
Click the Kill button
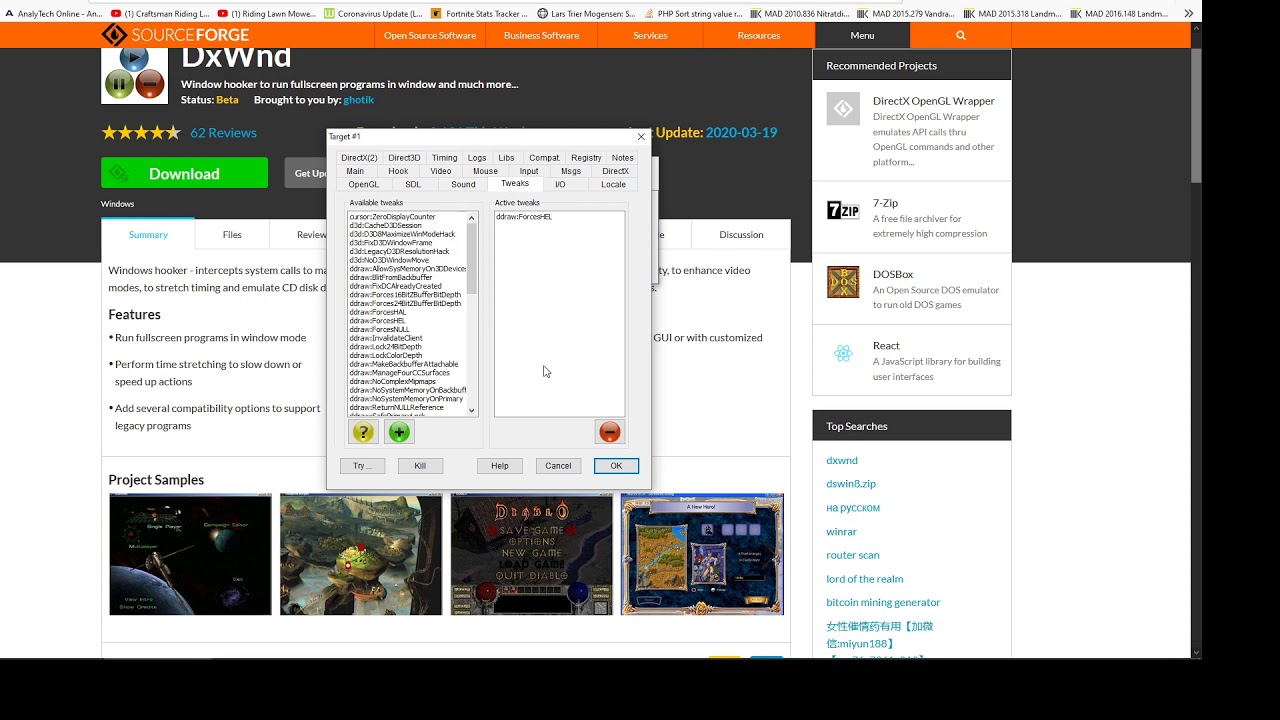point(420,466)
